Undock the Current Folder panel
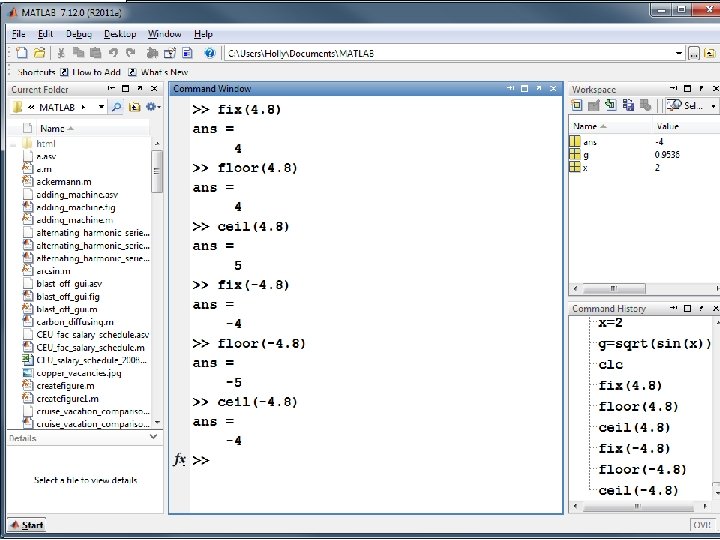Screen dimensions: 720x540 click(x=140, y=89)
